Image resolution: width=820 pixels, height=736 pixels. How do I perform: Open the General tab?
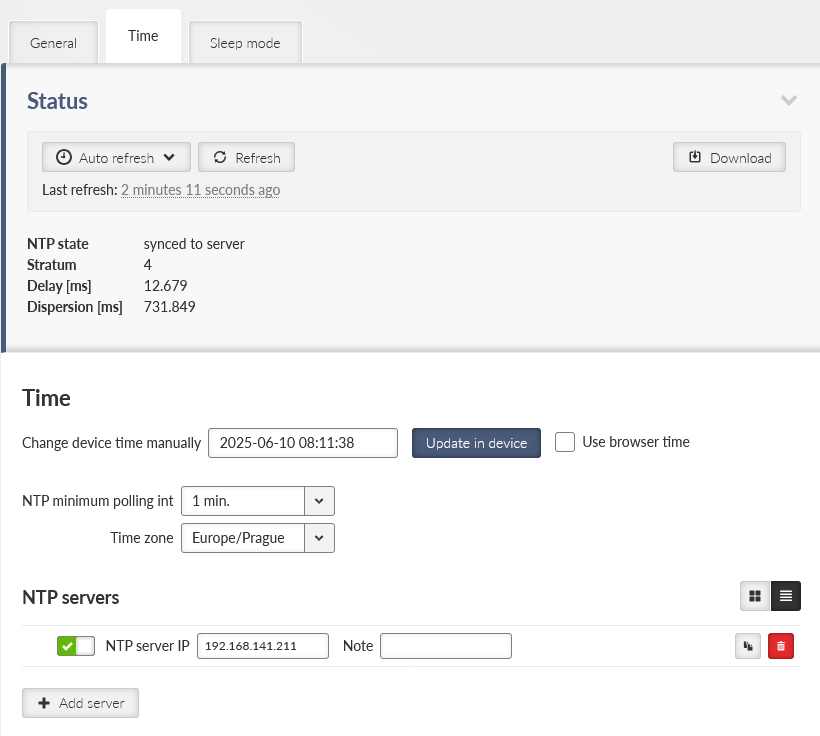[53, 43]
